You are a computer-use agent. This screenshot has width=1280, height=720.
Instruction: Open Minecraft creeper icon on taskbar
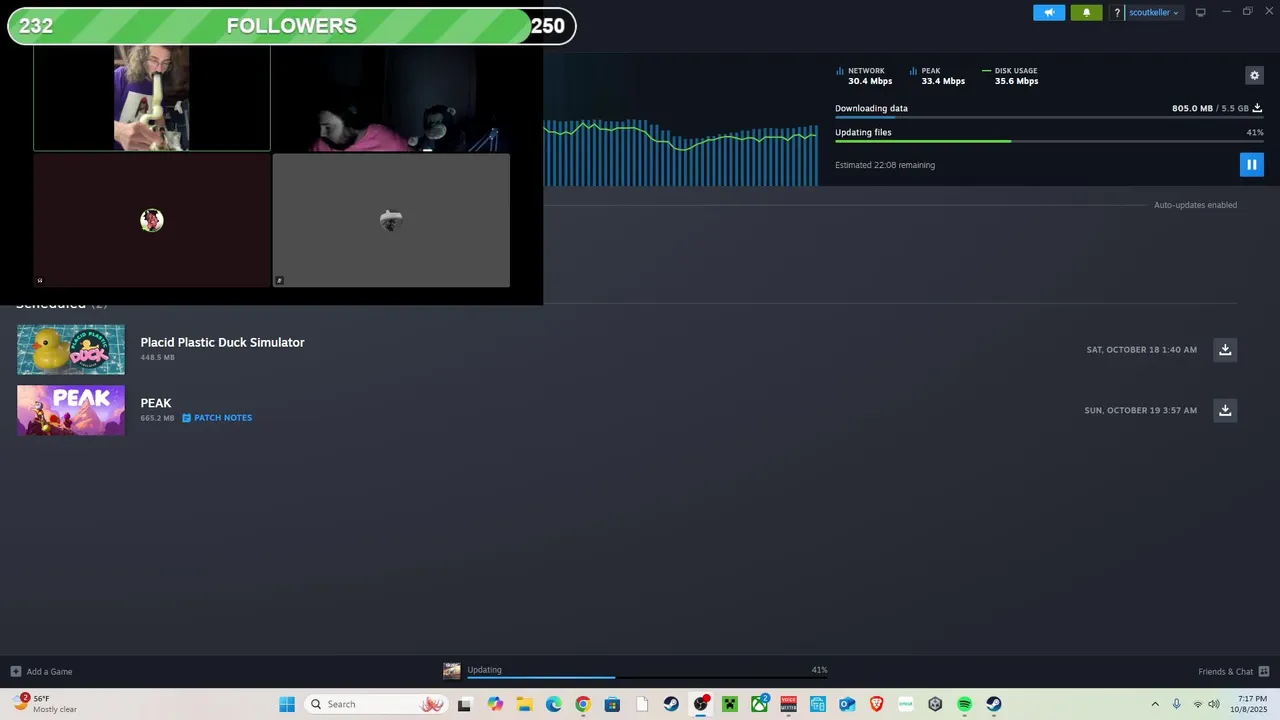pos(730,704)
